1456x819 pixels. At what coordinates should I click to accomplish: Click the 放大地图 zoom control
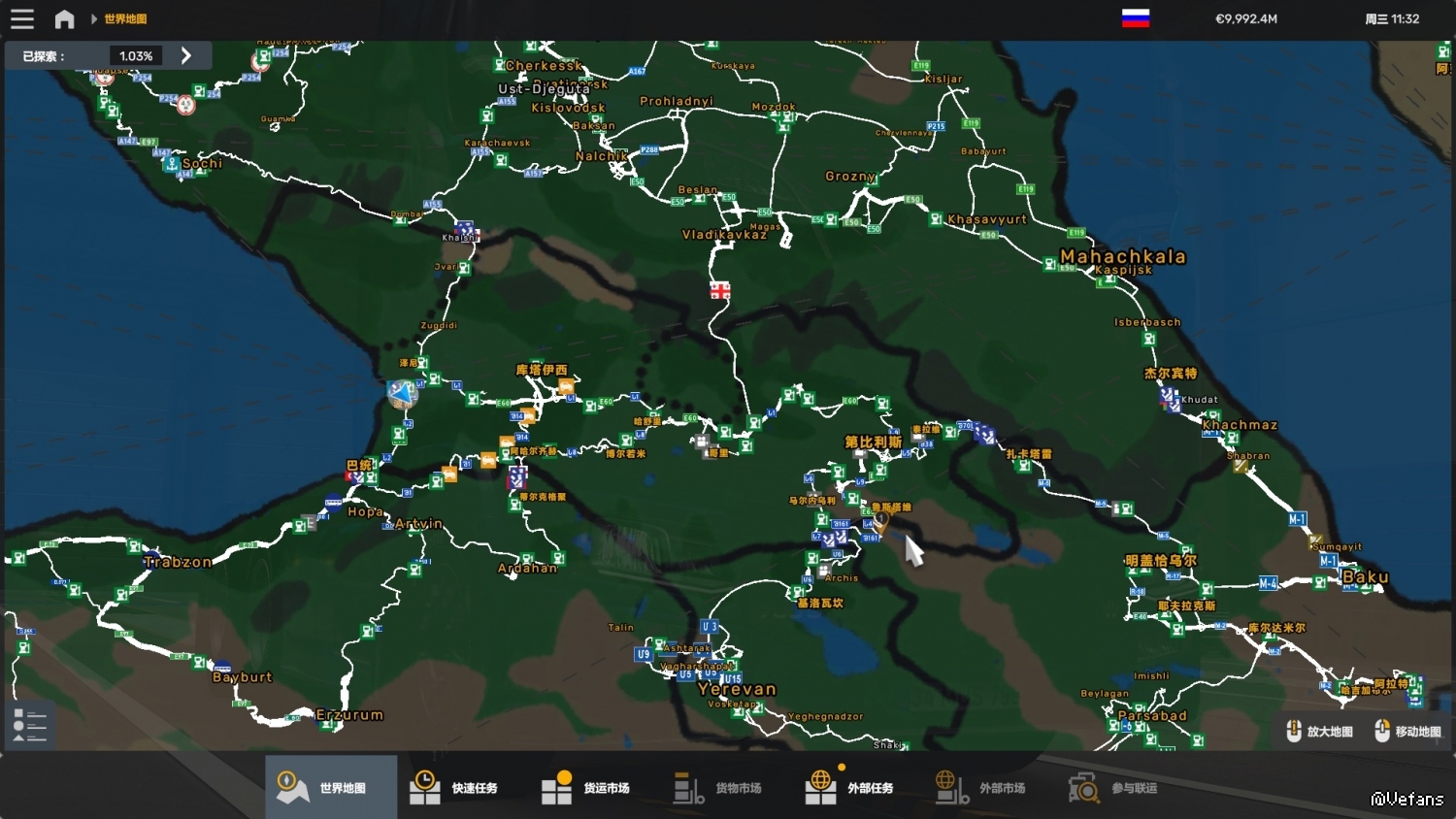pyautogui.click(x=1320, y=732)
